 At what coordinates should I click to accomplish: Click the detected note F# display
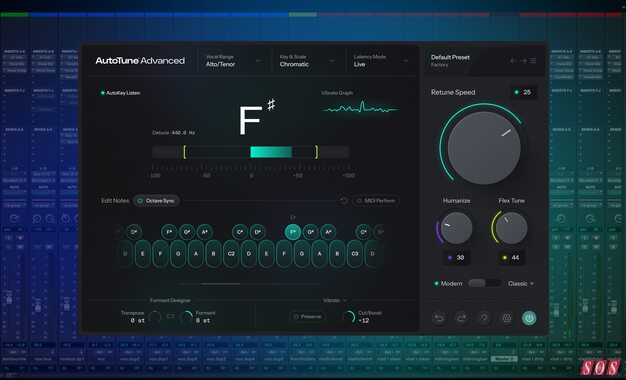pos(257,117)
